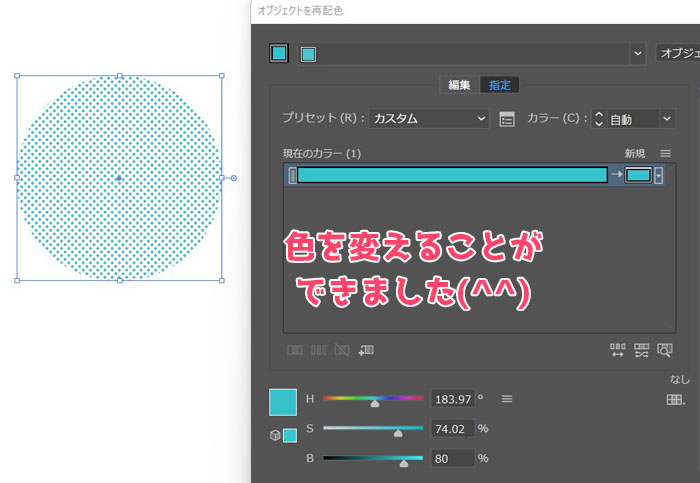This screenshot has height=483, width=700.
Task: Click randomly change color order icon
Action: click(x=617, y=350)
